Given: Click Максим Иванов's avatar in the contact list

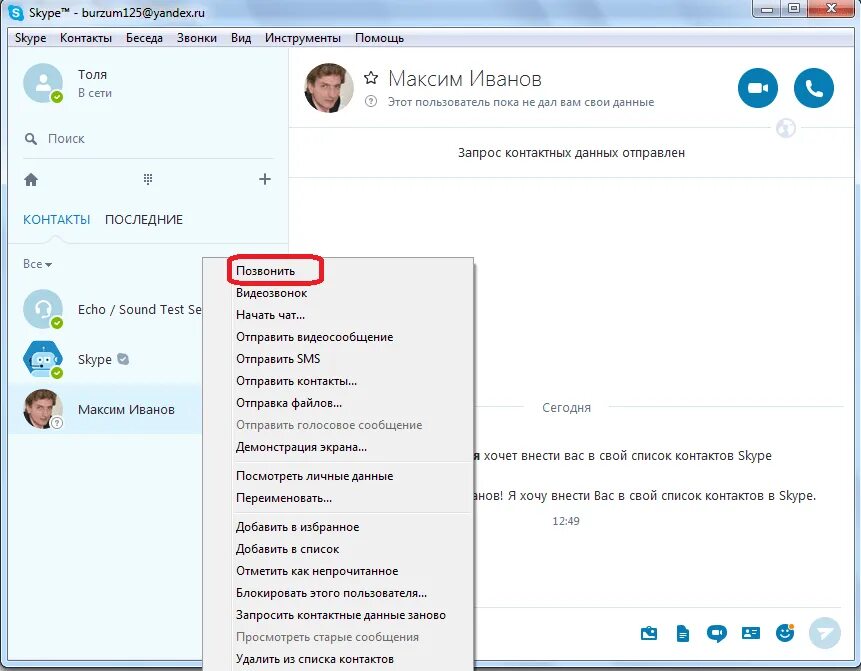Looking at the screenshot, I should (43, 409).
